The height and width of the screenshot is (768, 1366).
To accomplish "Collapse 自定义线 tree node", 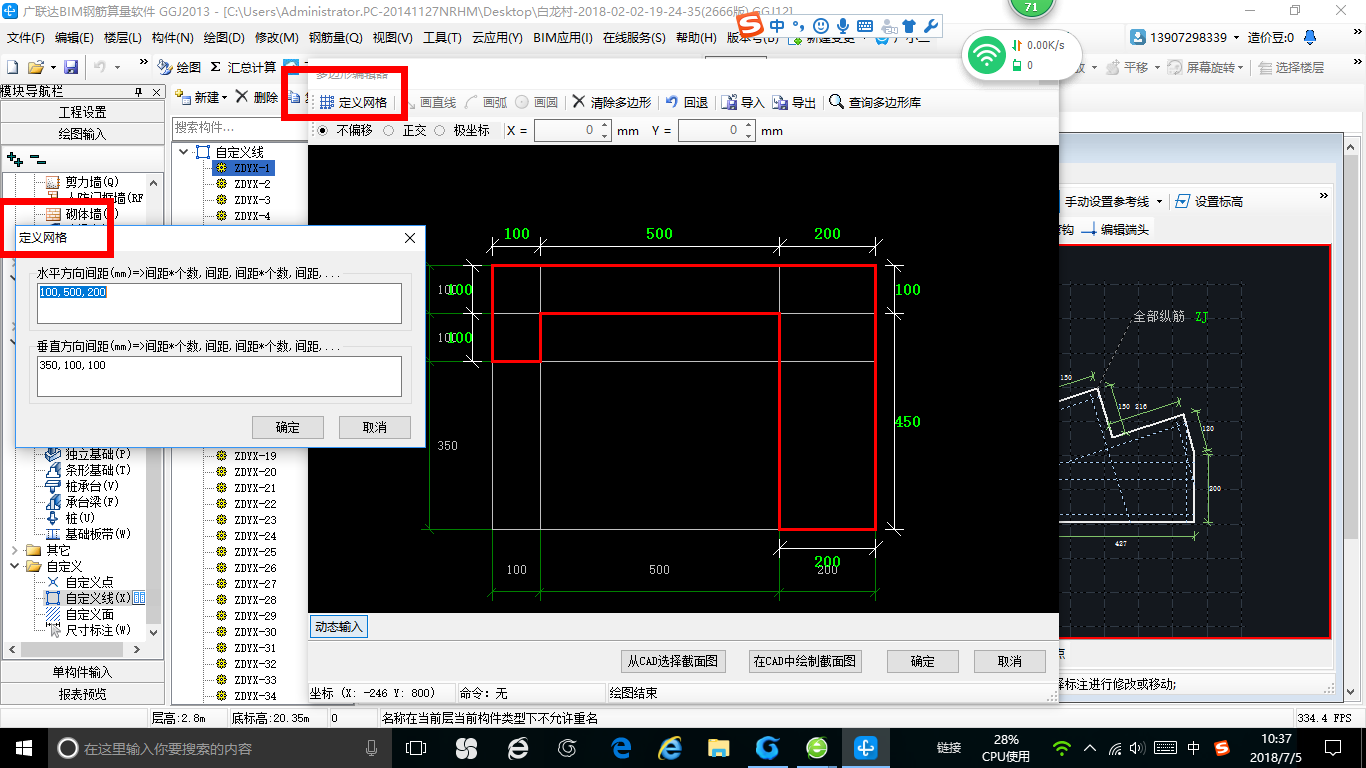I will [x=185, y=152].
